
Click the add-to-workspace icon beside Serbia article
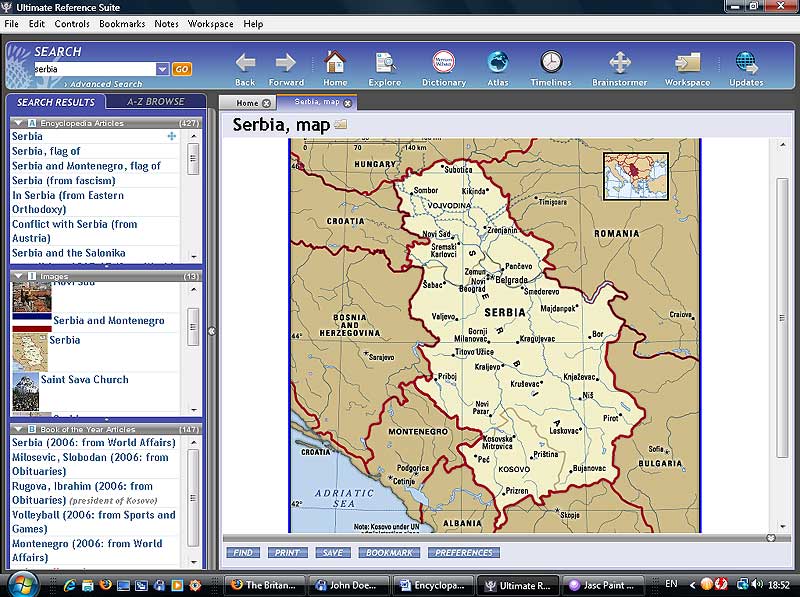tap(172, 136)
